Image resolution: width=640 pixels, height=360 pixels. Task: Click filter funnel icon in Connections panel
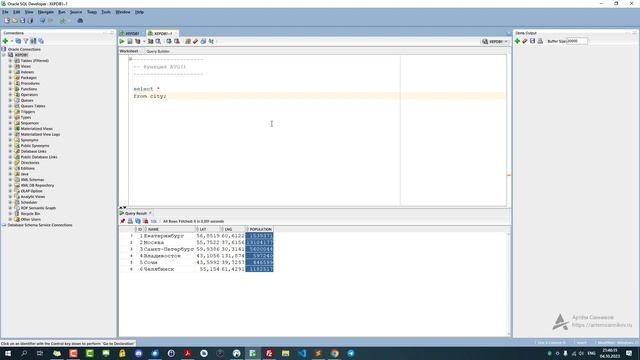click(26, 41)
